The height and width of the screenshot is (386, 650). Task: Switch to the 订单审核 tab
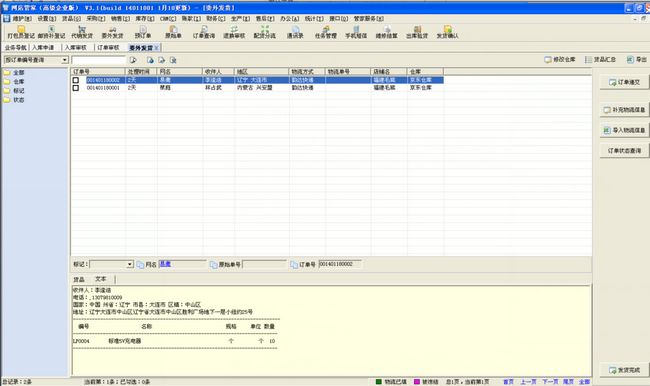108,48
